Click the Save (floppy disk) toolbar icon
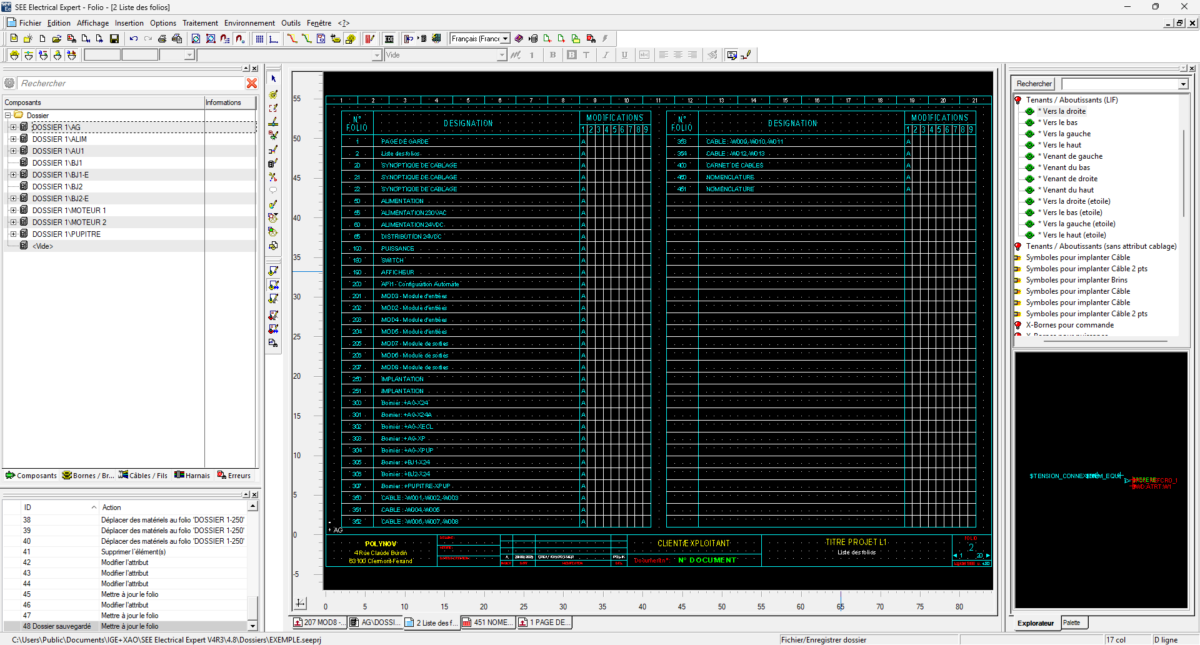The image size is (1200, 645). click(x=114, y=38)
